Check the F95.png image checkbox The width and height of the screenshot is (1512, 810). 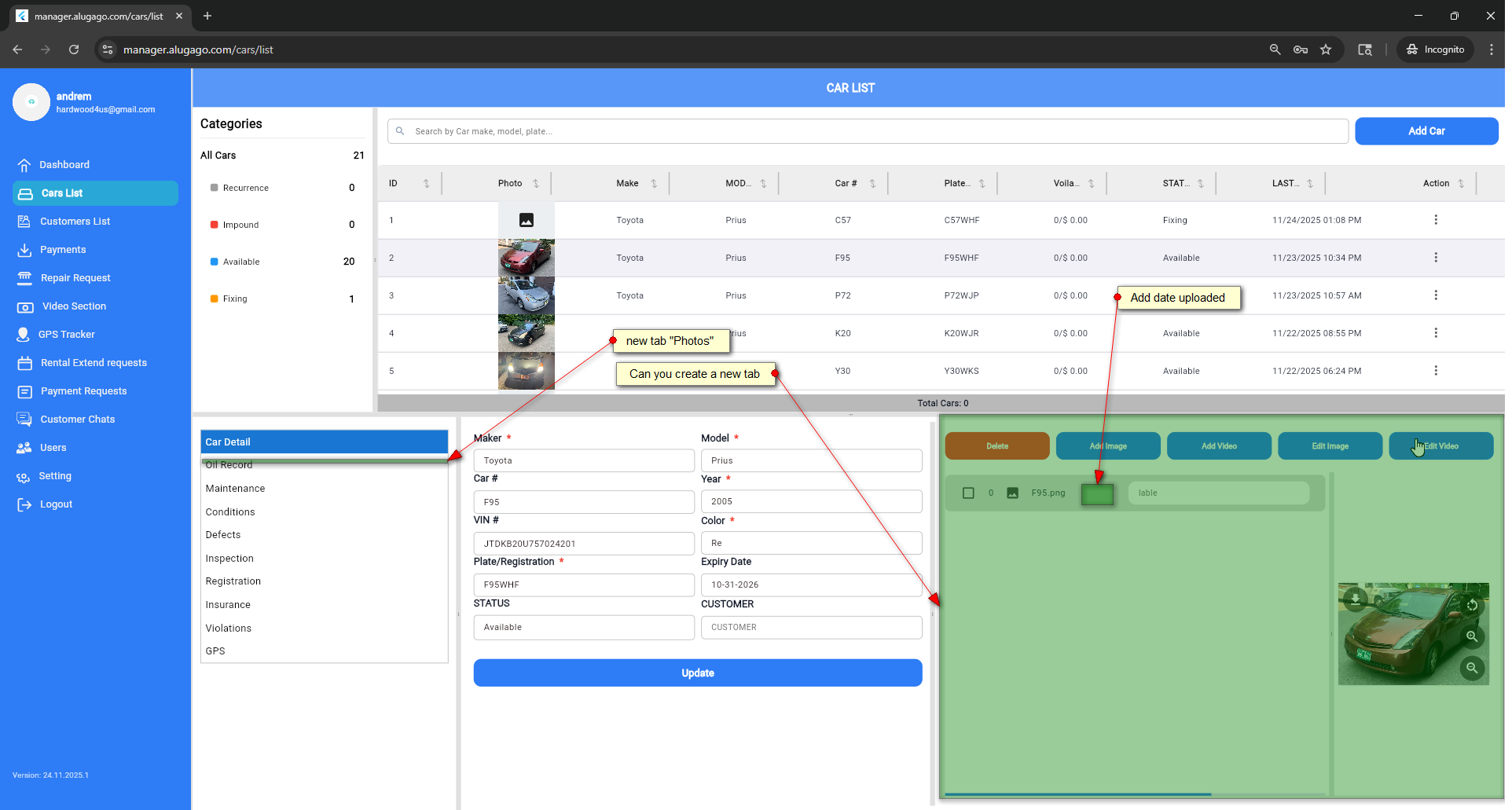pyautogui.click(x=968, y=493)
